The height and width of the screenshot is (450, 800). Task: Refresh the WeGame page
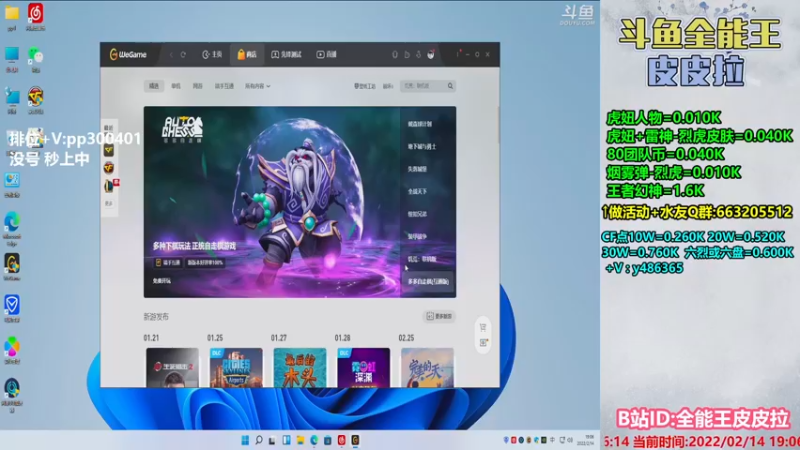(183, 55)
